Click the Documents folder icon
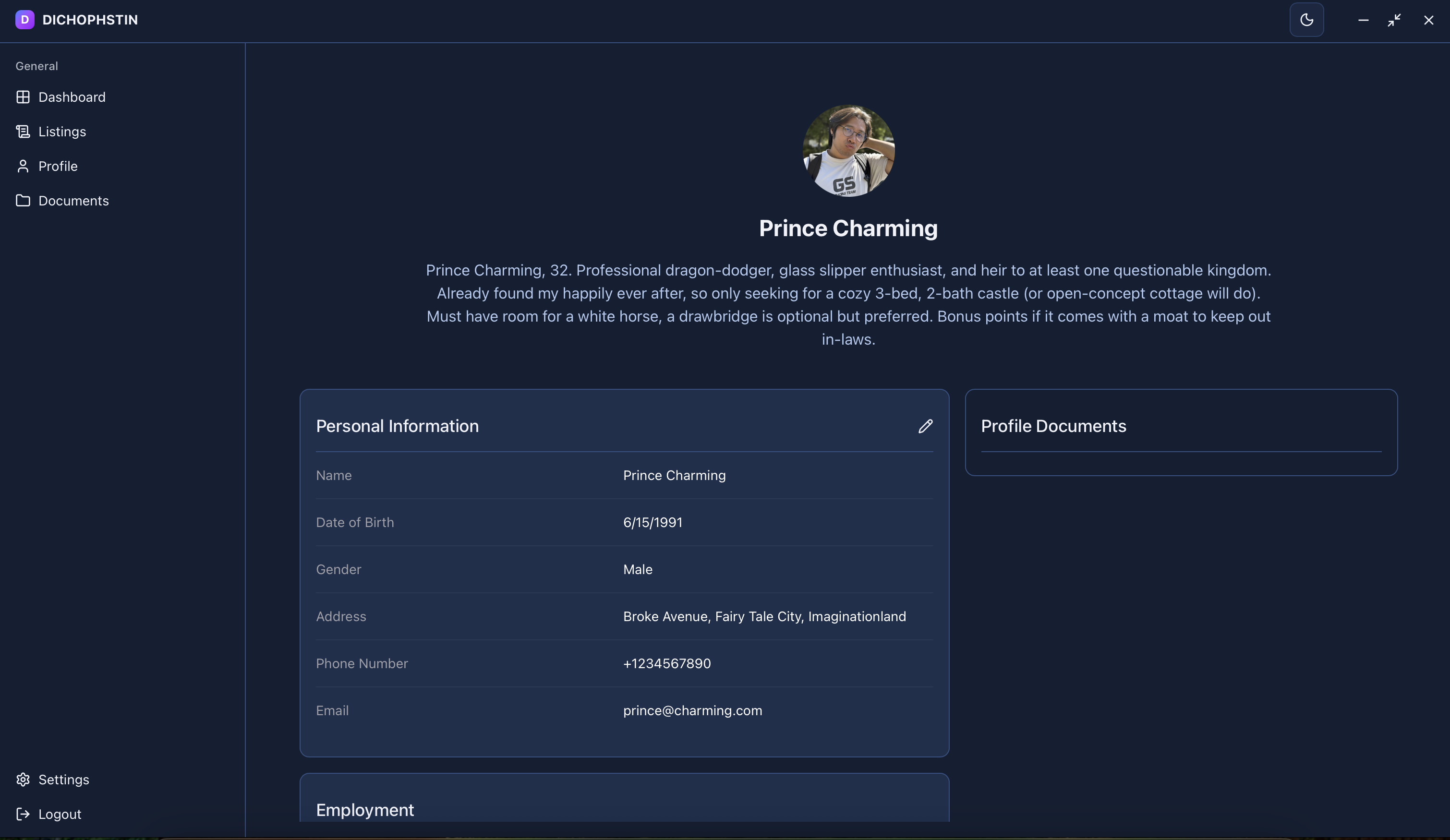 click(23, 201)
